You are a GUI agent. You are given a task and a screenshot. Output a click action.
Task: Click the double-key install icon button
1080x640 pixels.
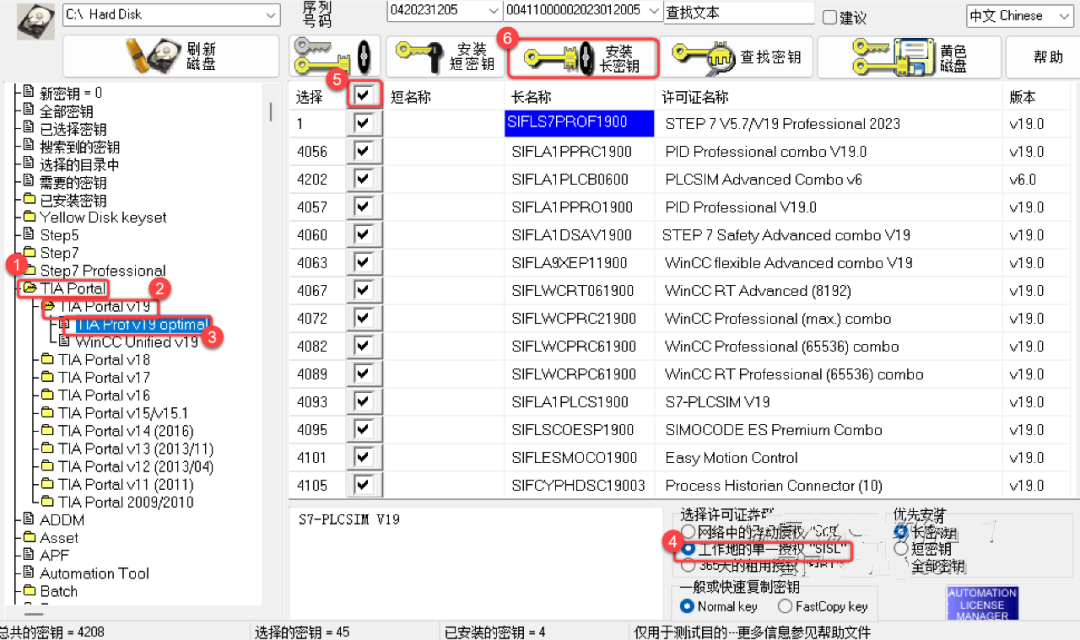point(334,56)
